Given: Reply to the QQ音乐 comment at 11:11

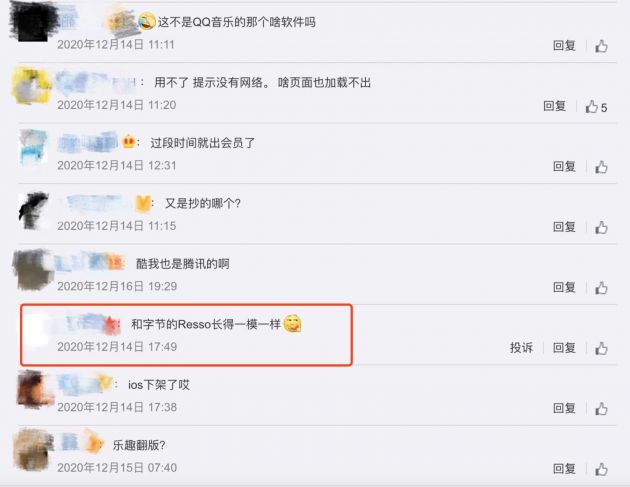Looking at the screenshot, I should [564, 46].
